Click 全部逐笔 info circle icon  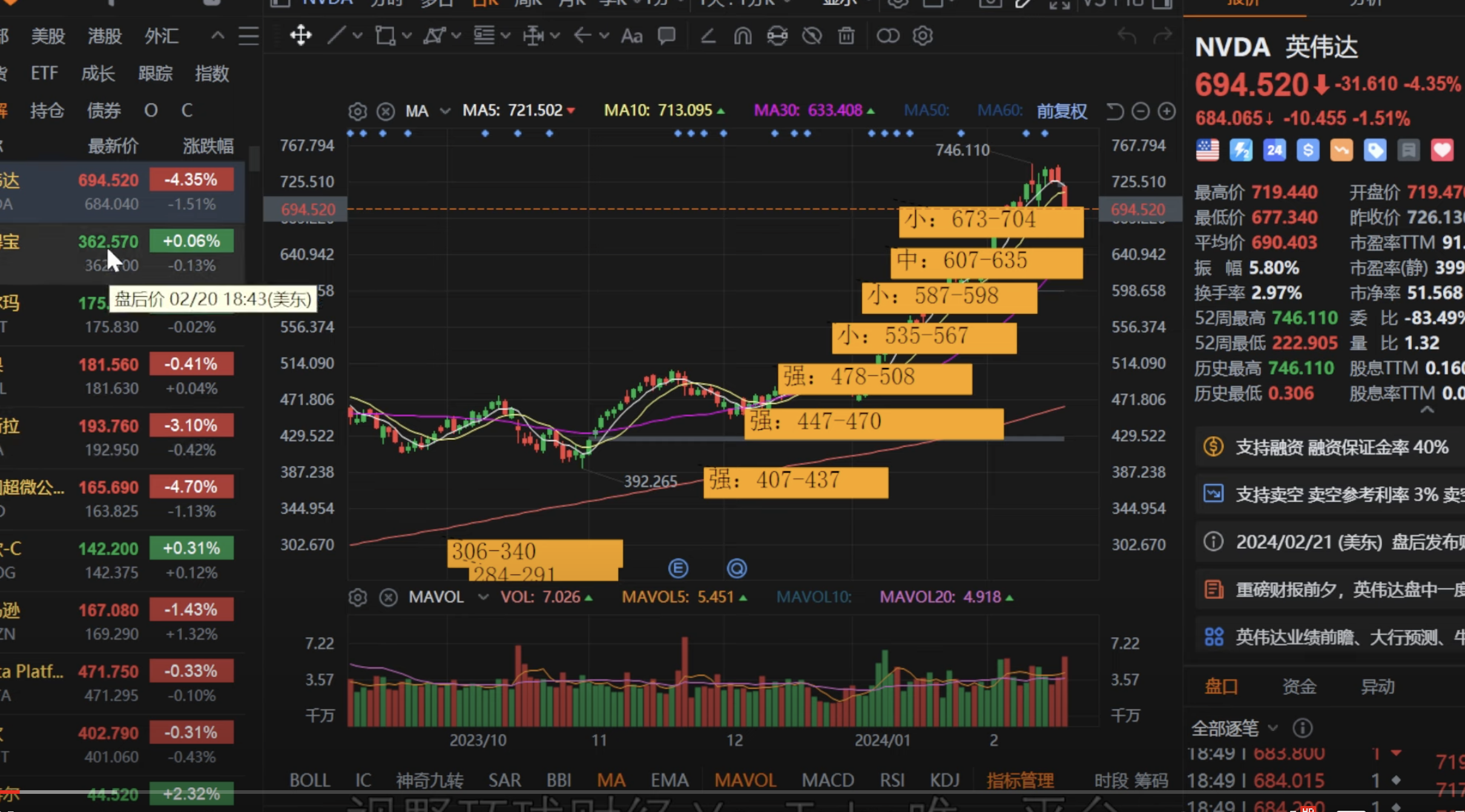pyautogui.click(x=1302, y=728)
